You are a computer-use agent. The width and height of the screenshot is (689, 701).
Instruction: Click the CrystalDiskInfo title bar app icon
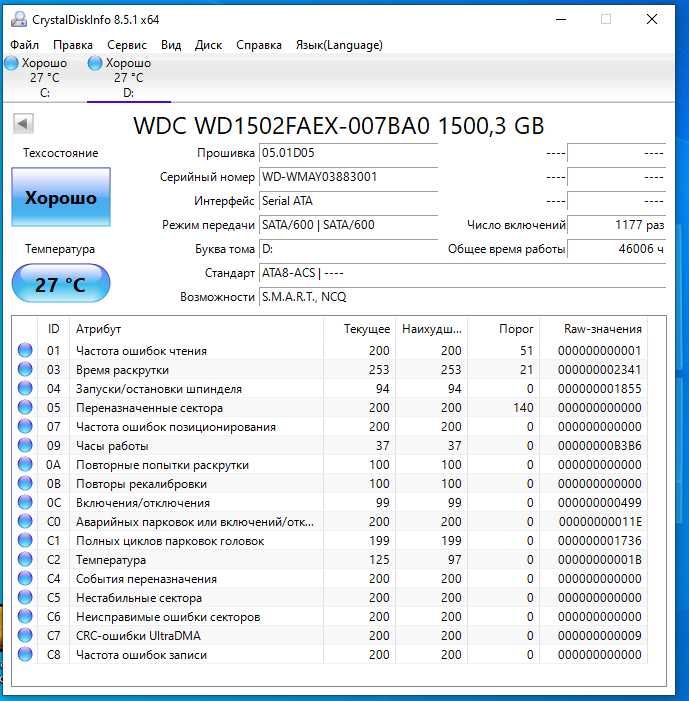coord(19,19)
